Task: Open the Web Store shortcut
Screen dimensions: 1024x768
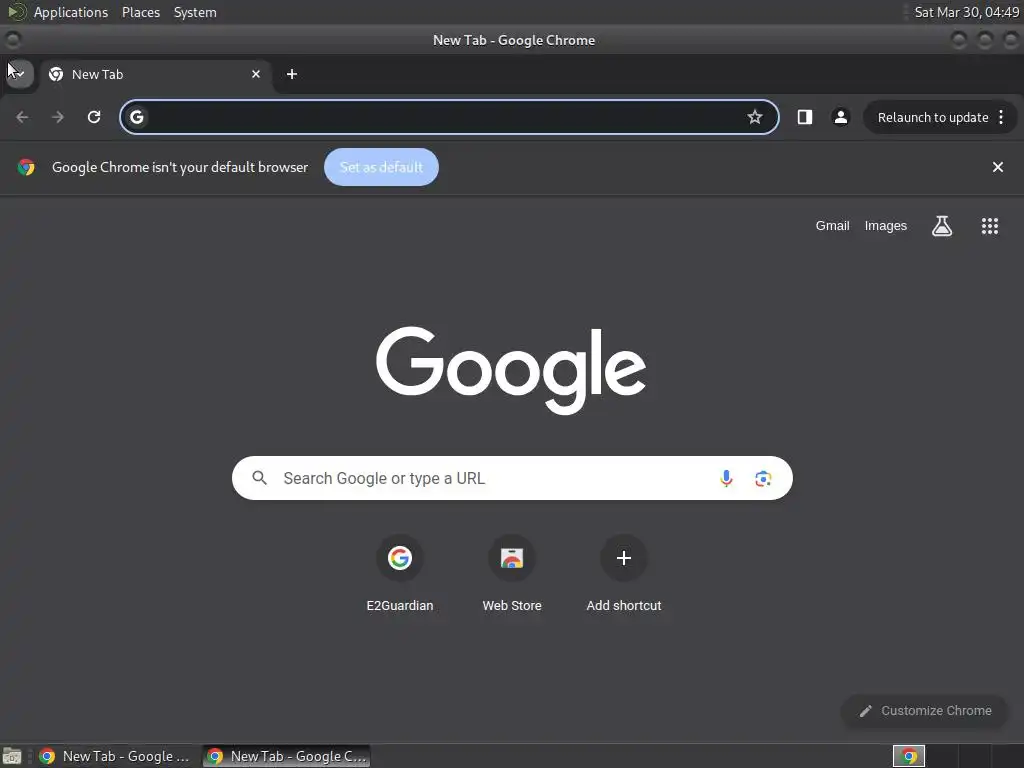Action: 512,573
